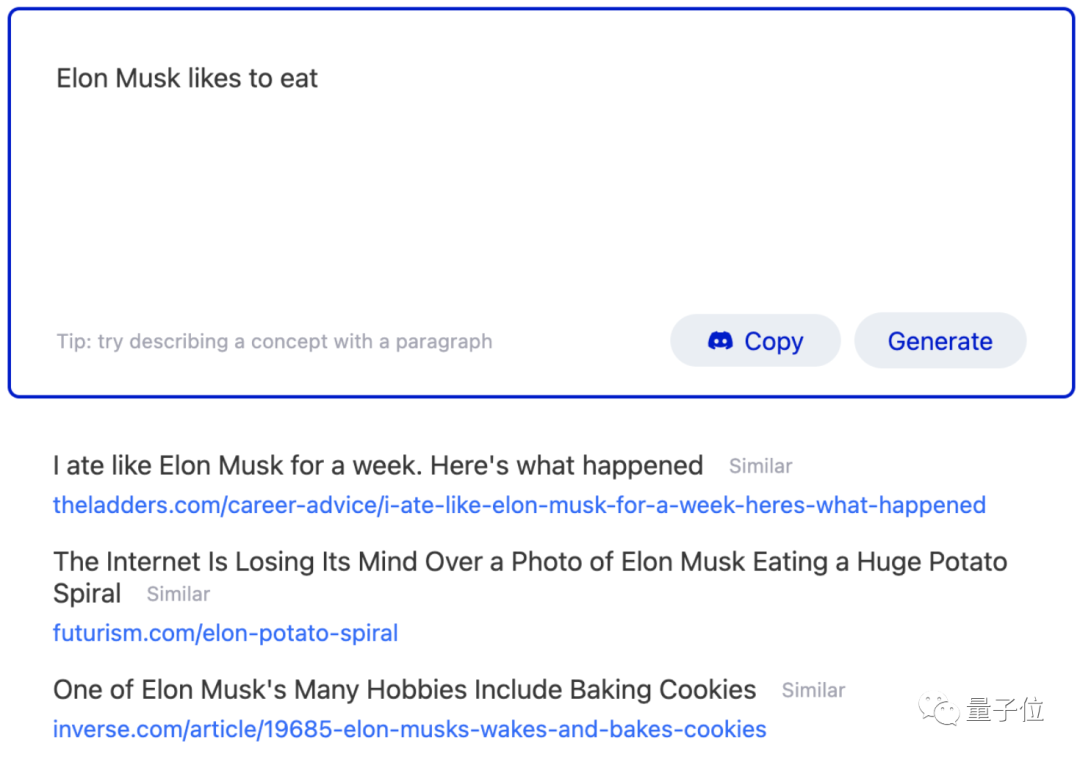Visit the theladders.com career-advice URL
Viewport: 1080px width, 757px height.
point(519,505)
